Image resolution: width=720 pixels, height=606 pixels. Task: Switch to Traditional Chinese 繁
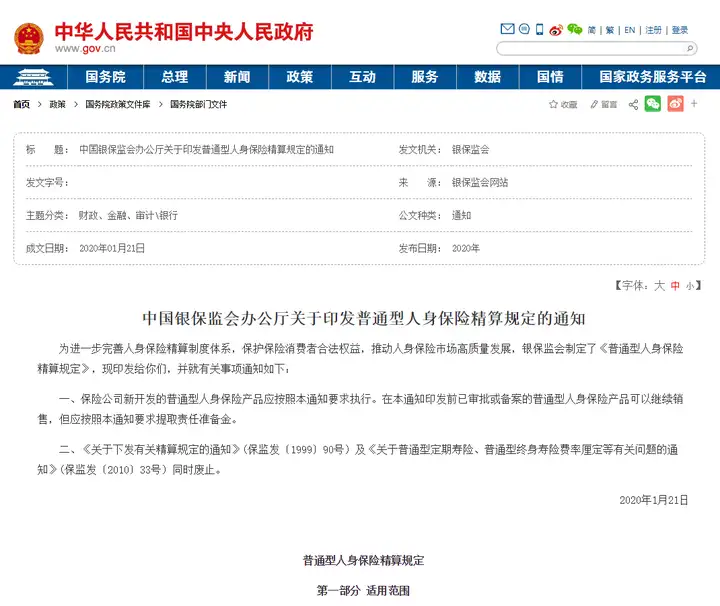[610, 30]
